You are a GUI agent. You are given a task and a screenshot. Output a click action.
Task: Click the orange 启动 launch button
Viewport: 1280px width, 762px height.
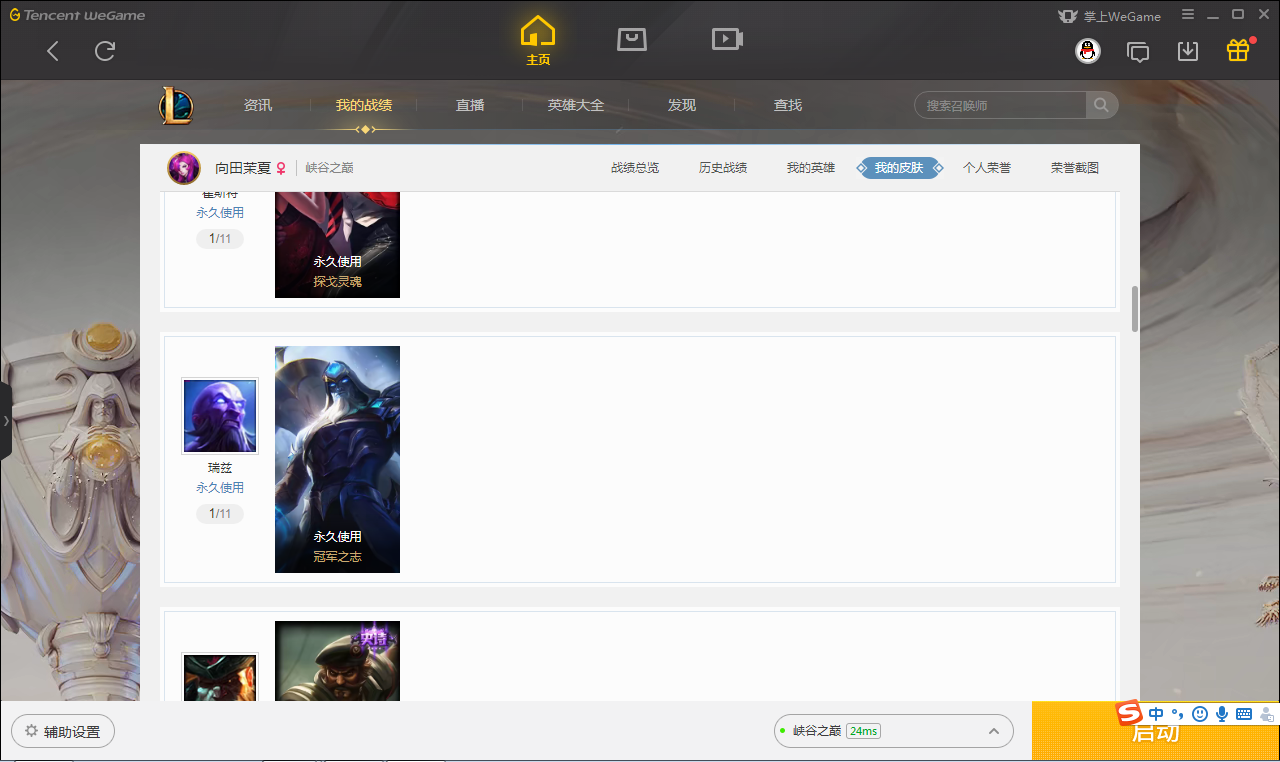click(1156, 731)
